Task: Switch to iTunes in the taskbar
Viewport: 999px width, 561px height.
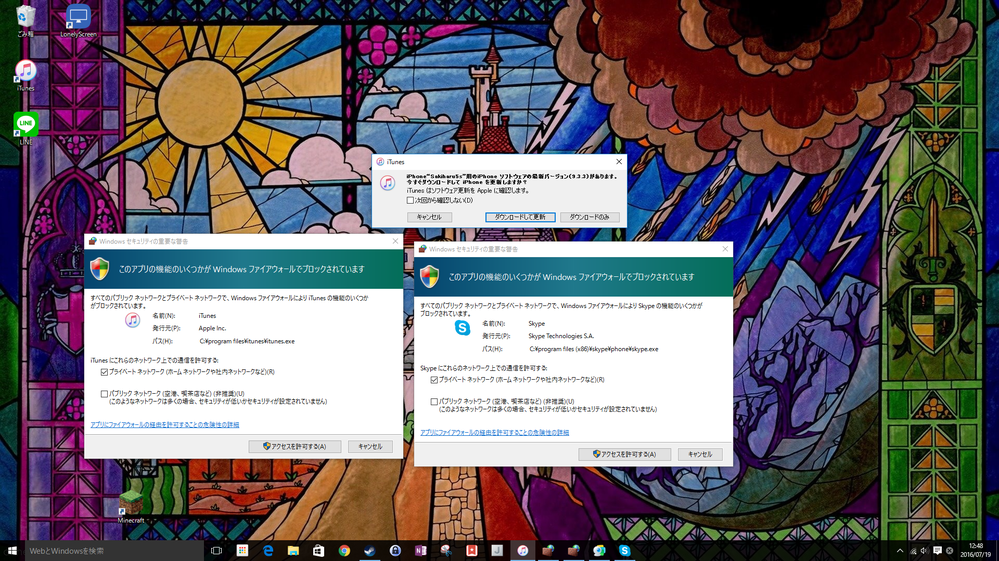Action: [x=522, y=550]
